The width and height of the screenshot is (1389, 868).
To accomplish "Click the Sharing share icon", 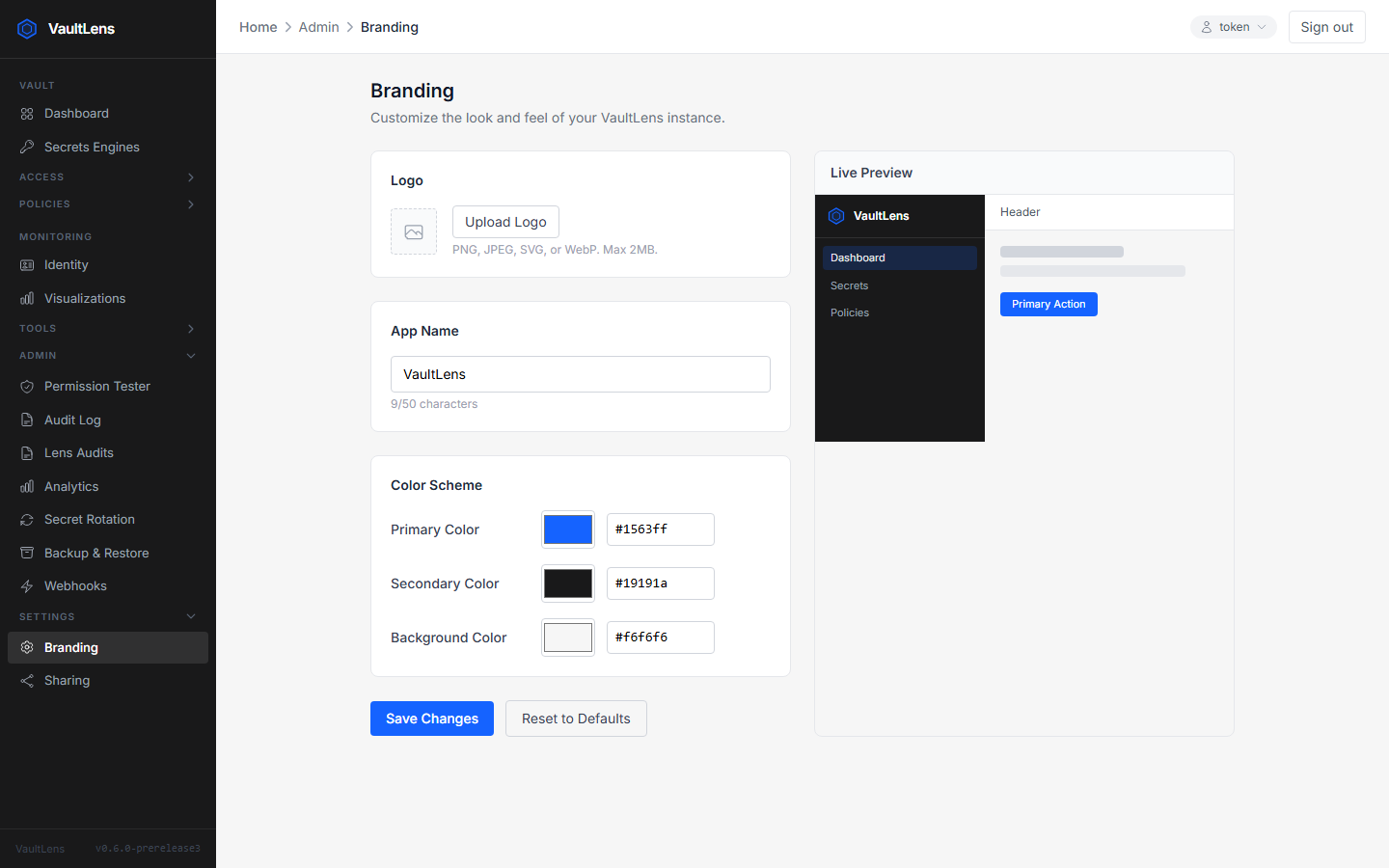I will (x=27, y=680).
